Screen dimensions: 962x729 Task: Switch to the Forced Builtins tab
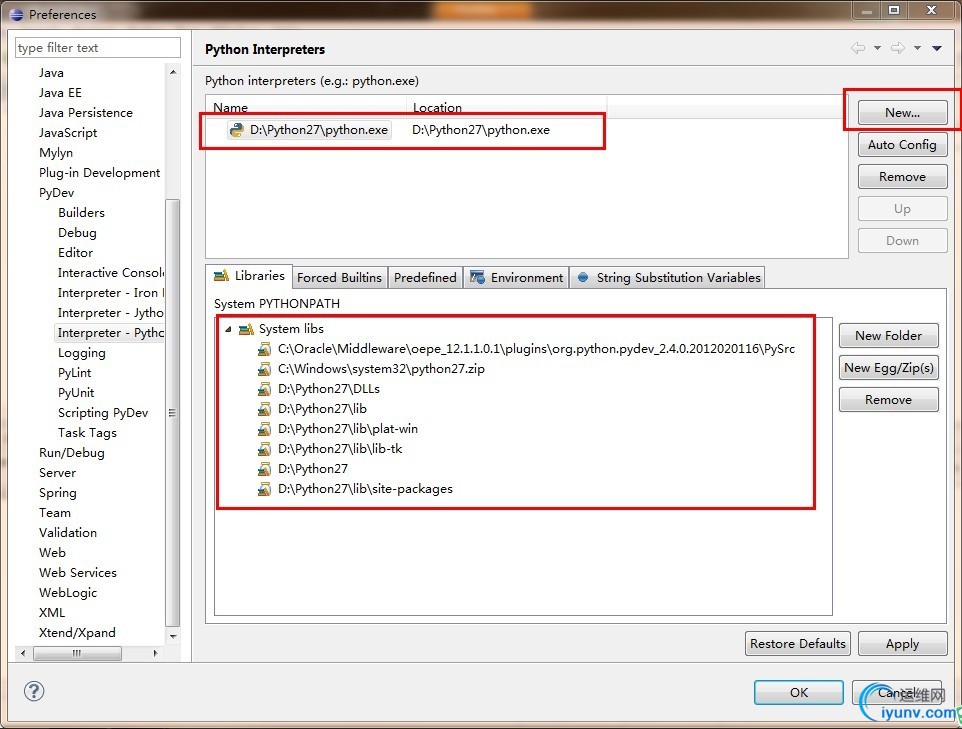pyautogui.click(x=339, y=277)
